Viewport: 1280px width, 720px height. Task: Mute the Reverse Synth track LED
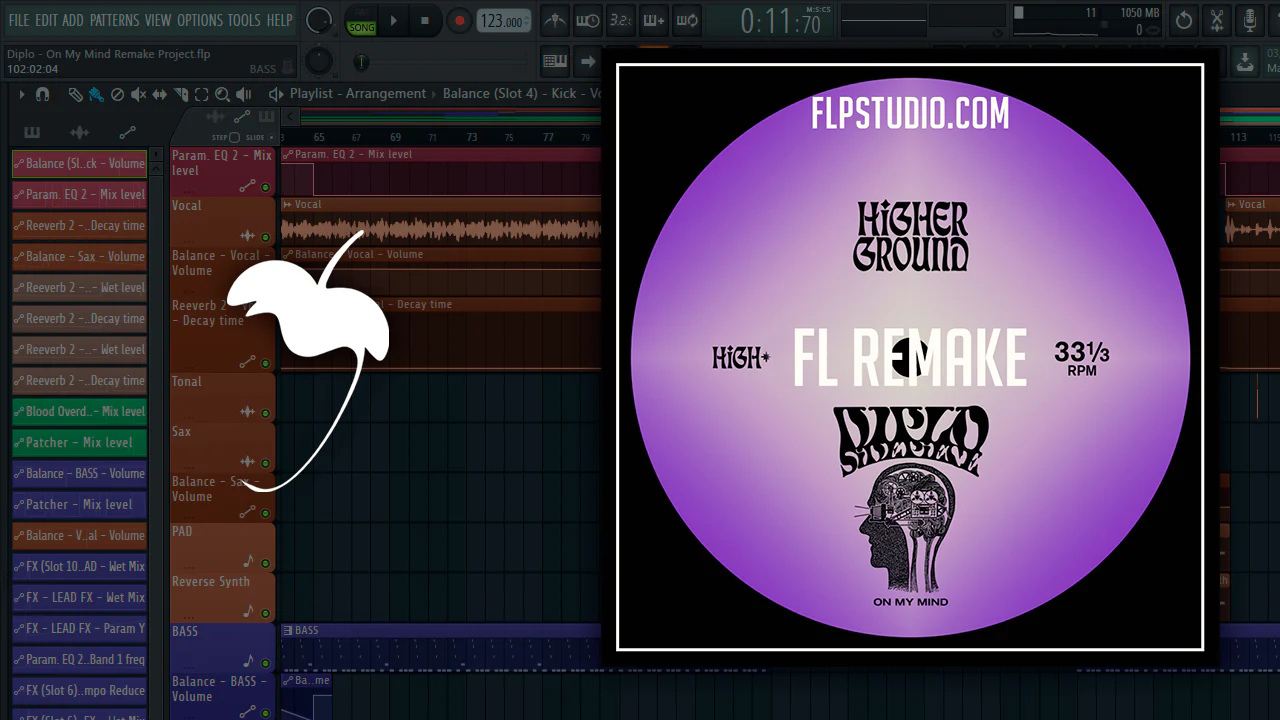tap(265, 613)
